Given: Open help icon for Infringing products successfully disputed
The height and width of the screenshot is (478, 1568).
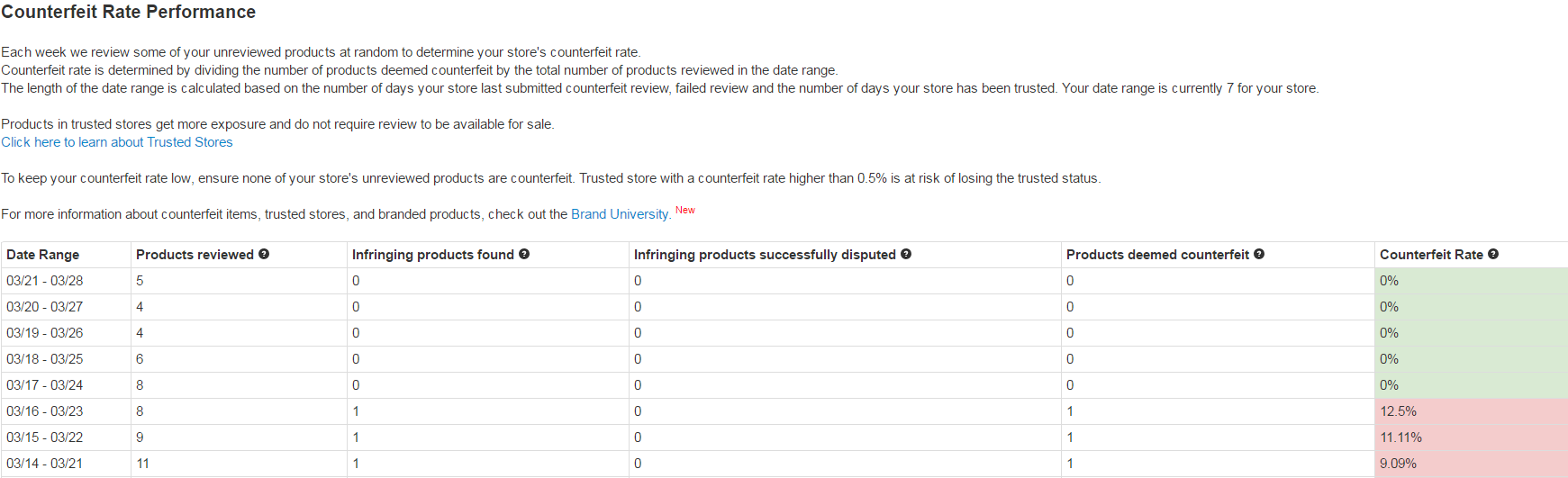Looking at the screenshot, I should (906, 255).
